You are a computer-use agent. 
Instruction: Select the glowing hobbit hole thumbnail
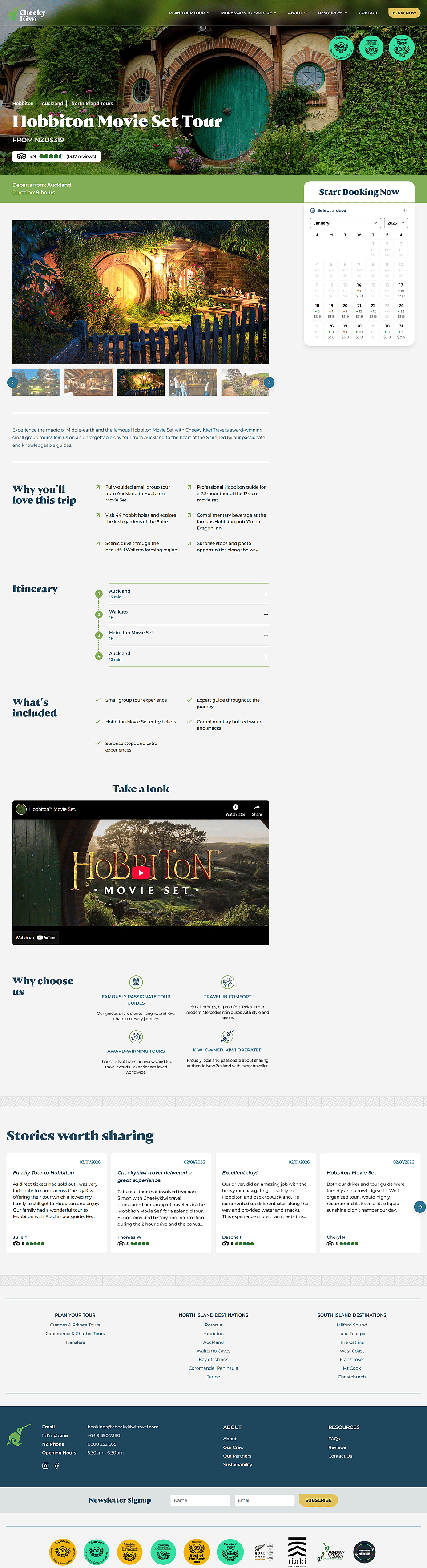point(141,382)
